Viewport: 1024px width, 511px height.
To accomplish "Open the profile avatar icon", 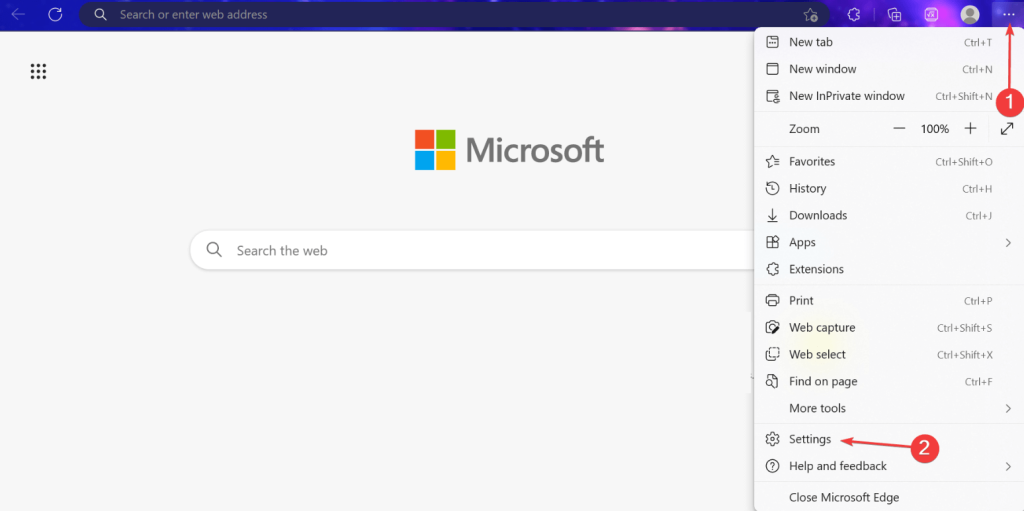I will click(x=970, y=14).
